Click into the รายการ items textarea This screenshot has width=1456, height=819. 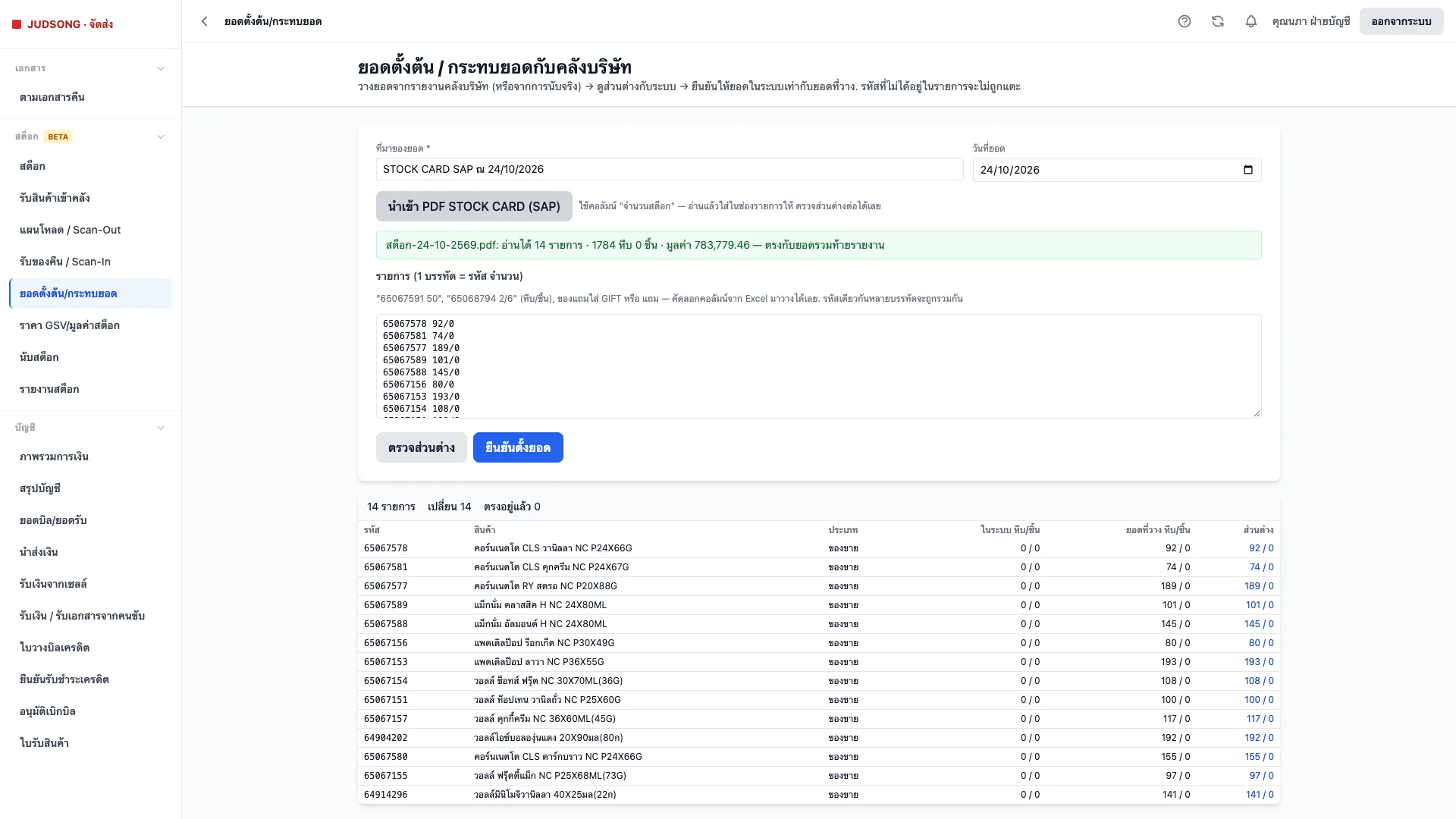click(819, 366)
